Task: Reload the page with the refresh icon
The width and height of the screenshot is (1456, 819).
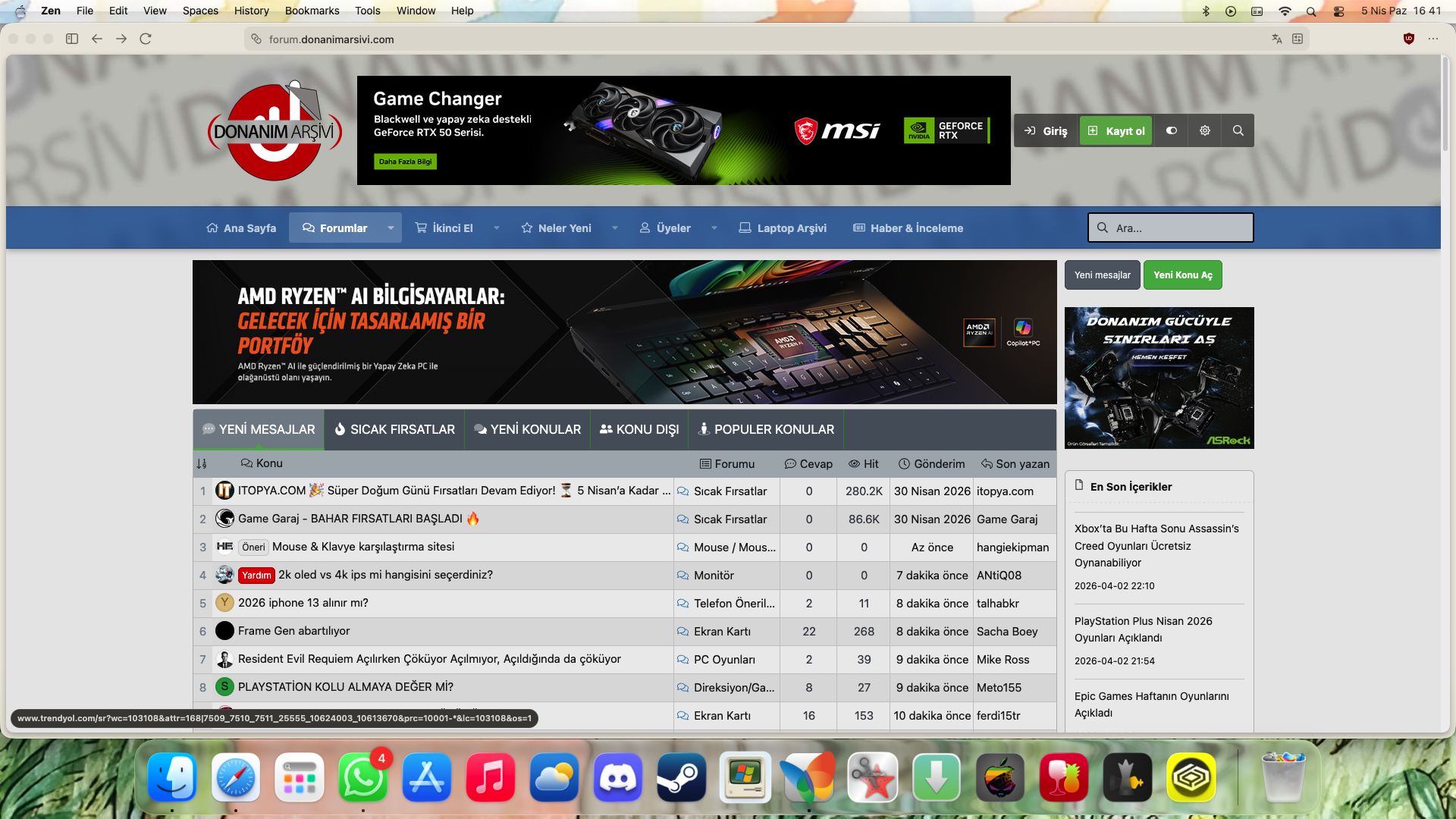Action: [x=146, y=39]
